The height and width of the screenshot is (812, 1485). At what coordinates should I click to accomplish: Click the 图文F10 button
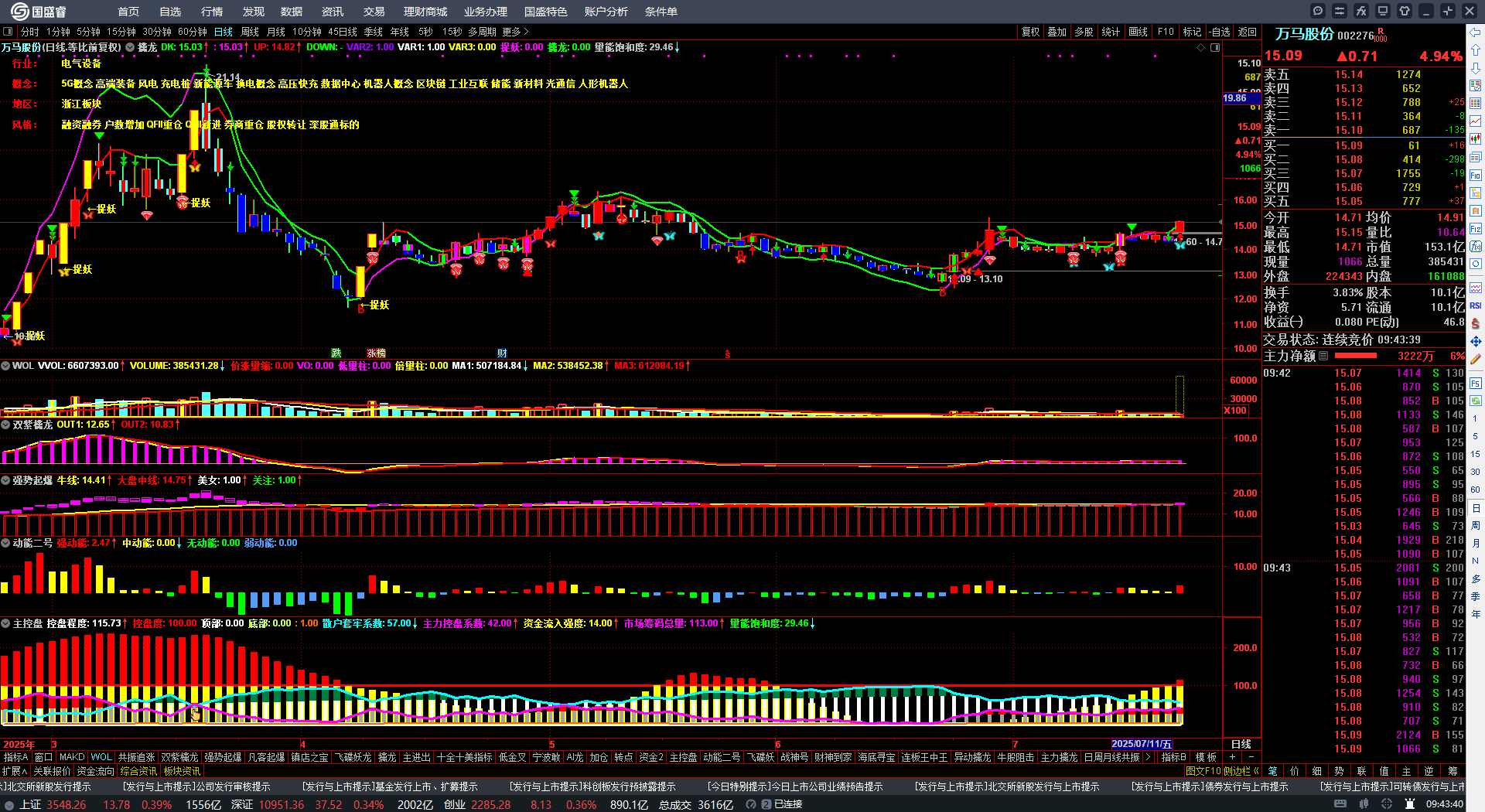[x=1203, y=771]
